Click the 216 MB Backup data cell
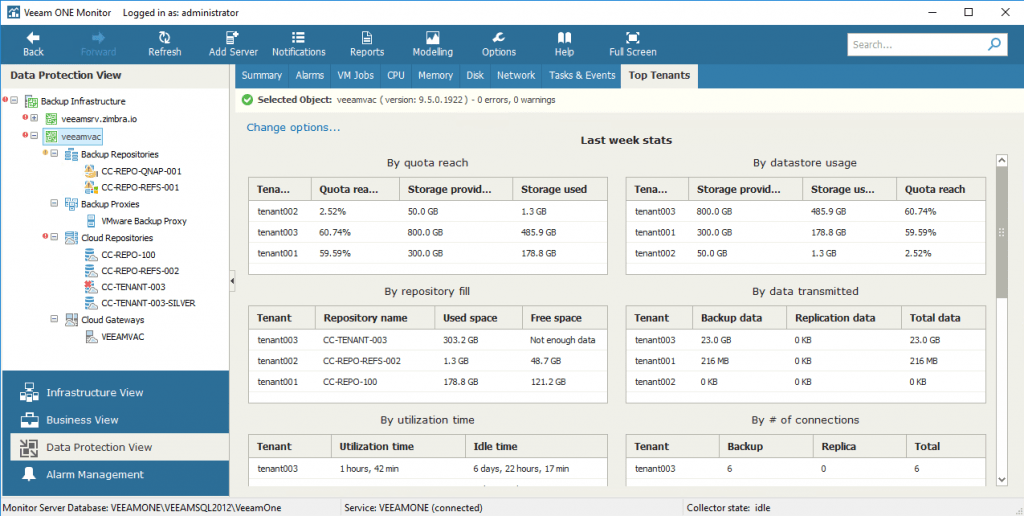The width and height of the screenshot is (1024, 516). 714,361
